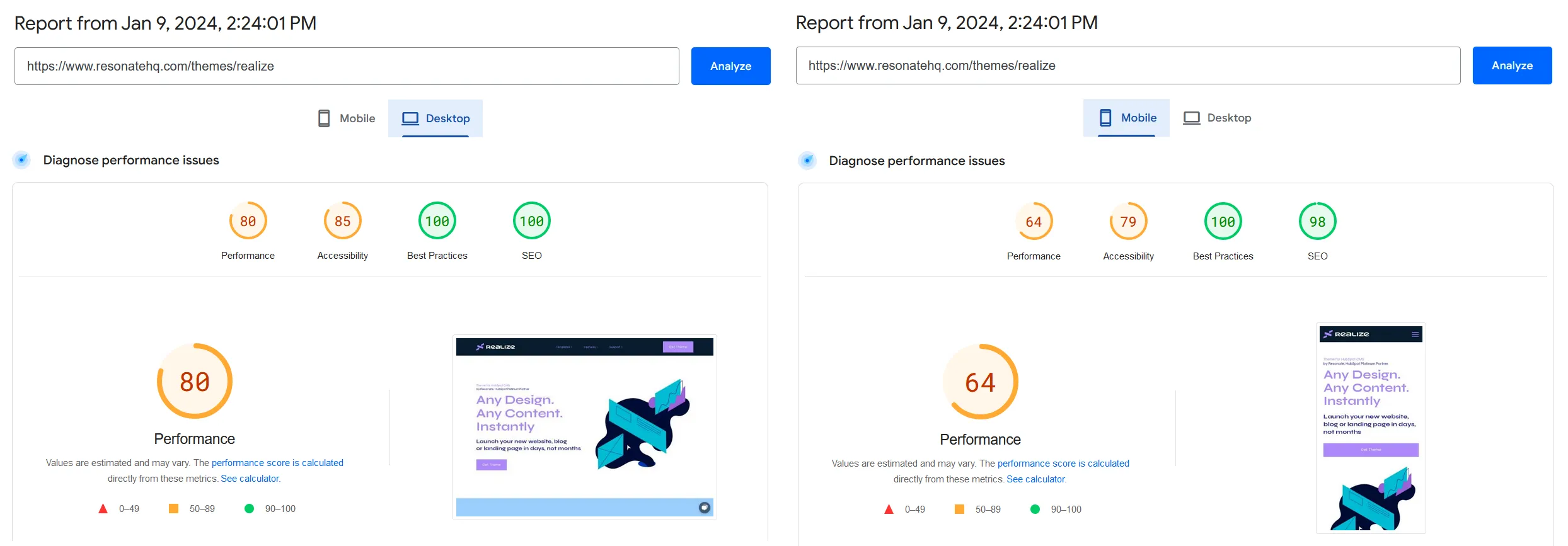Click the Analyze button in left report
Screen dimensions: 1568x546
(730, 66)
